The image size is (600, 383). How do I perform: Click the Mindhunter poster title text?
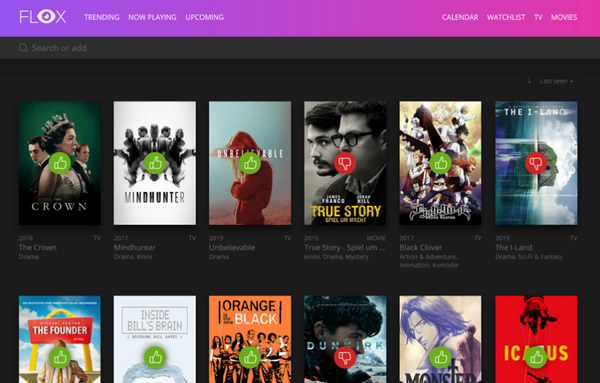155,197
